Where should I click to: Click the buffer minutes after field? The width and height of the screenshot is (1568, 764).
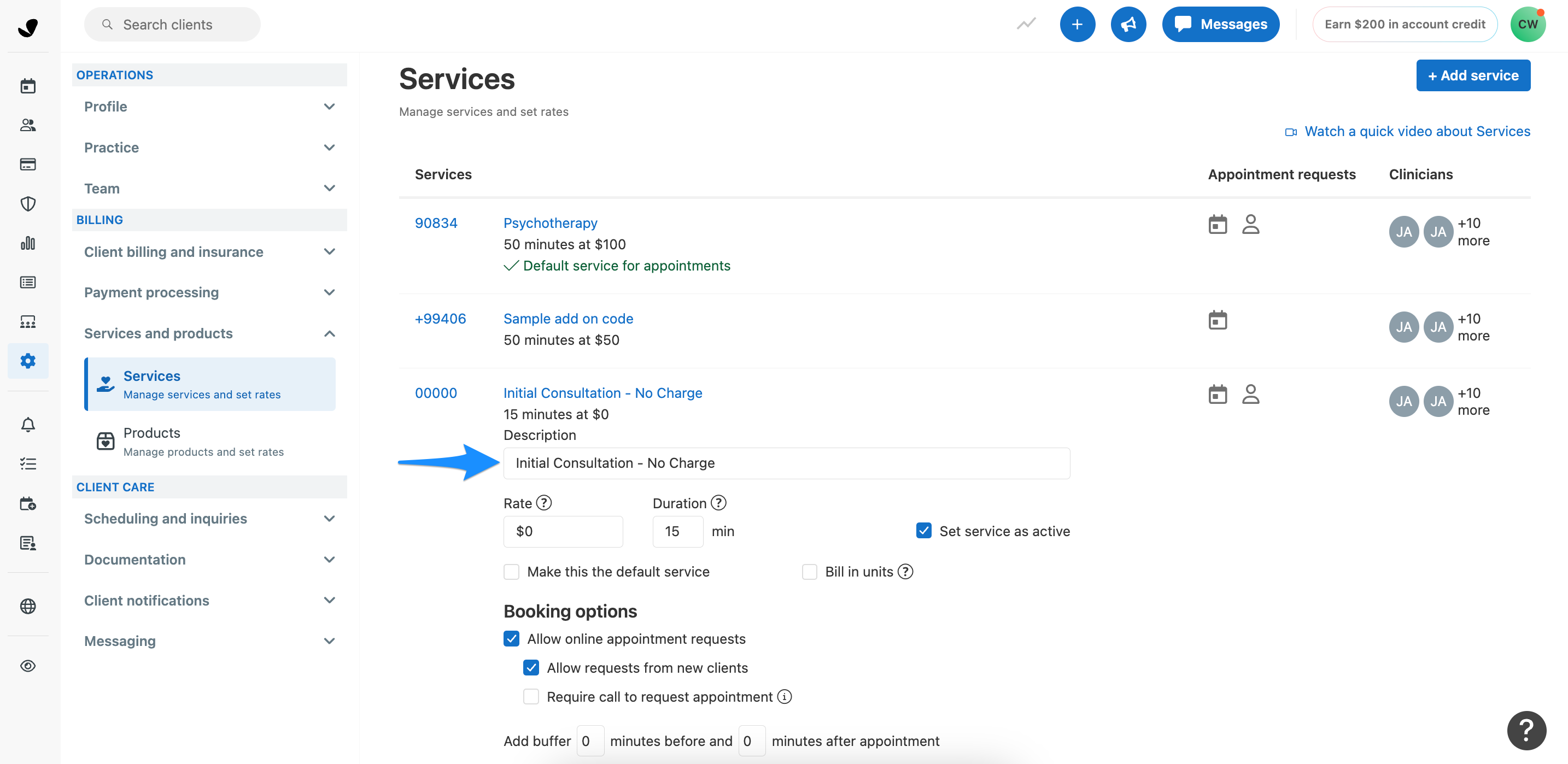(x=752, y=741)
